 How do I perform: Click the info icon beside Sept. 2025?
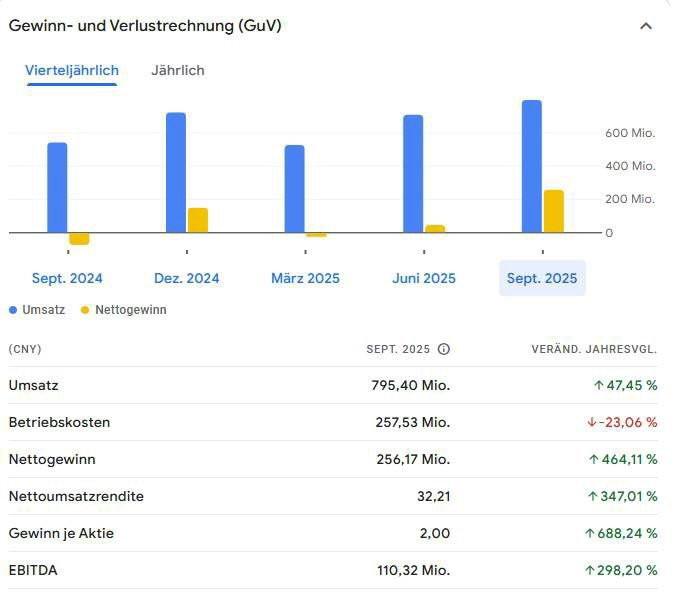444,349
